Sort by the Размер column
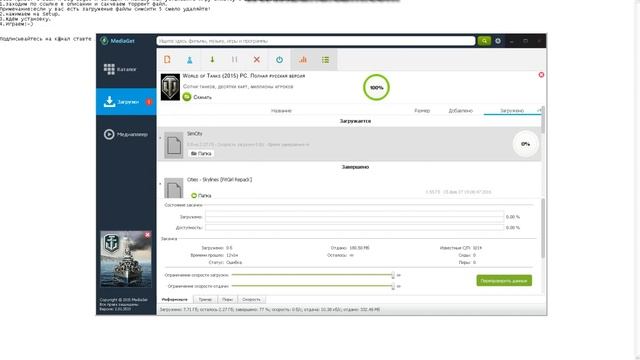This screenshot has height=360, width=640. 422,111
